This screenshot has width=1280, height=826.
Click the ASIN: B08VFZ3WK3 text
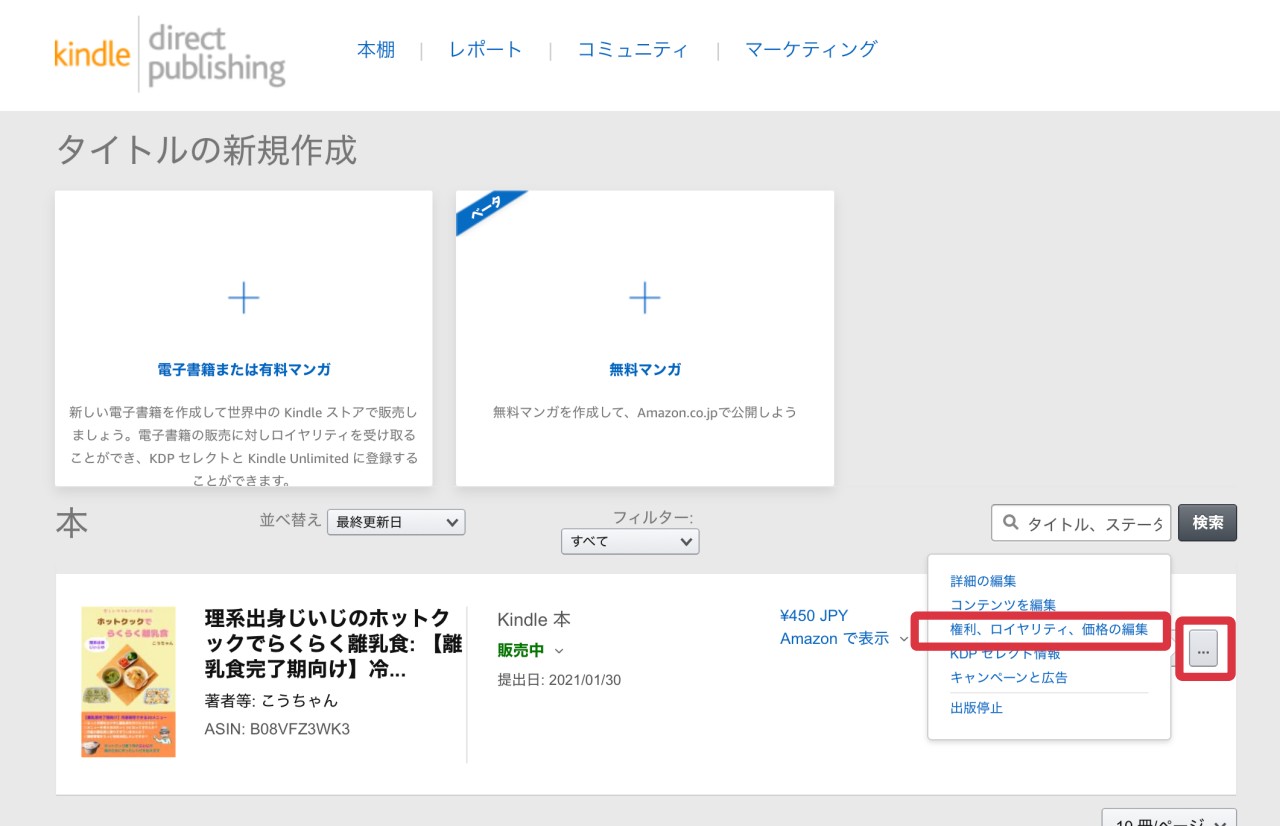(x=277, y=729)
